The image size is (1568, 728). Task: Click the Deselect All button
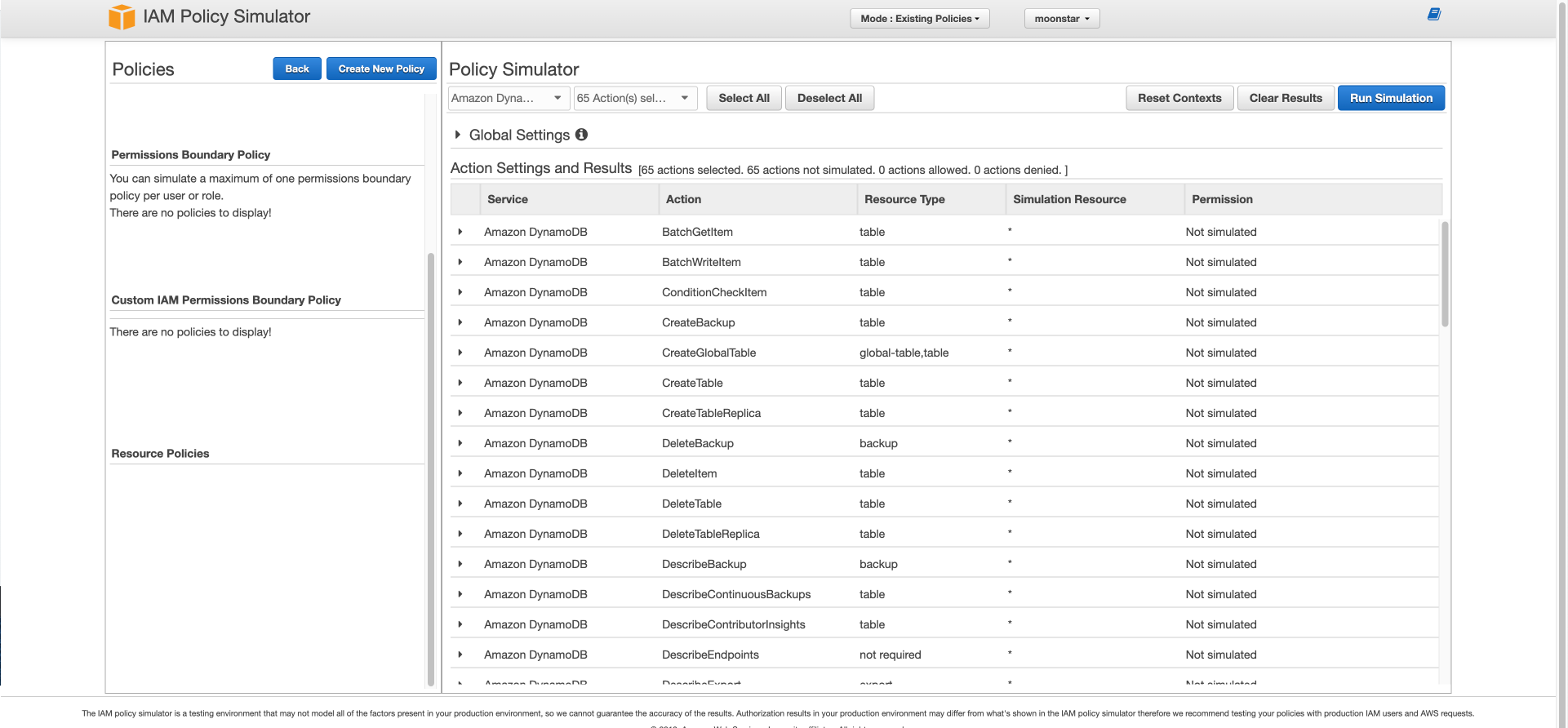pos(829,98)
